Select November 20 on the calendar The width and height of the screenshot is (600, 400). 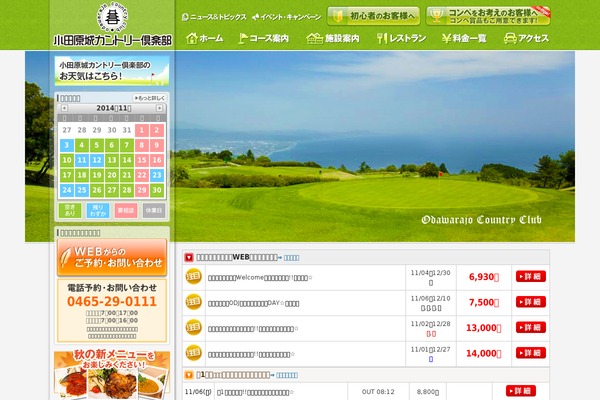tap(112, 175)
